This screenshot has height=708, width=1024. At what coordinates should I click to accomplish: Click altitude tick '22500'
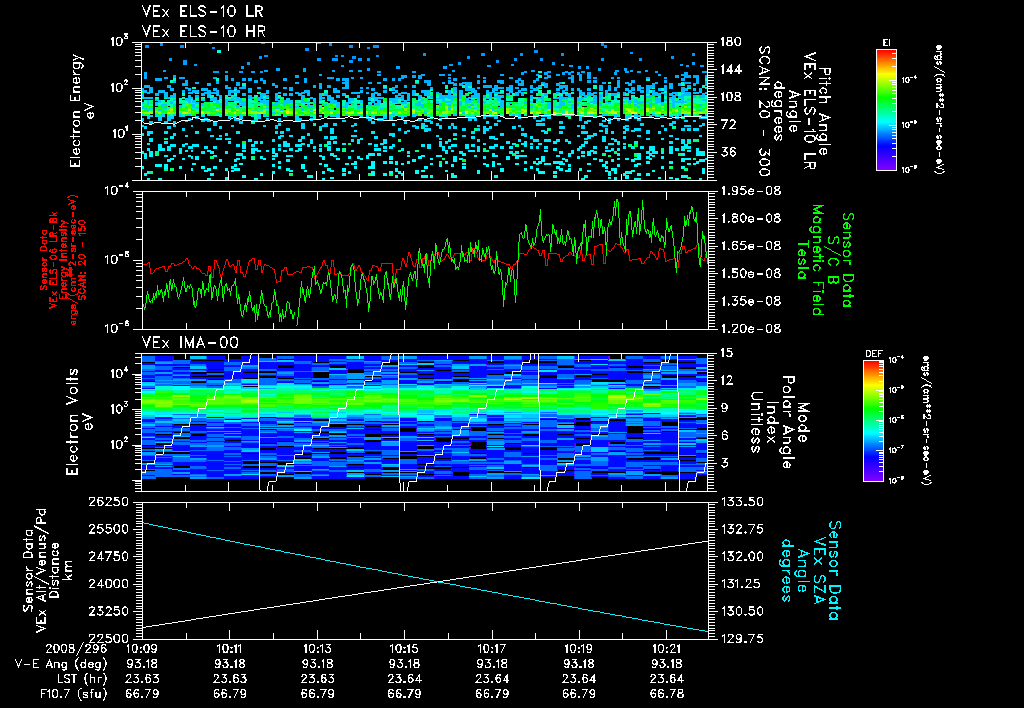click(108, 639)
